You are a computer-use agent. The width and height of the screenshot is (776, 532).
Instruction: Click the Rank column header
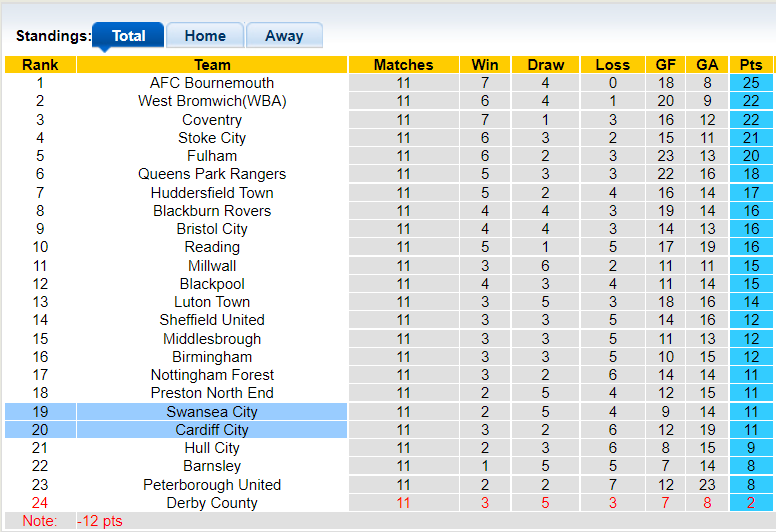(x=40, y=65)
